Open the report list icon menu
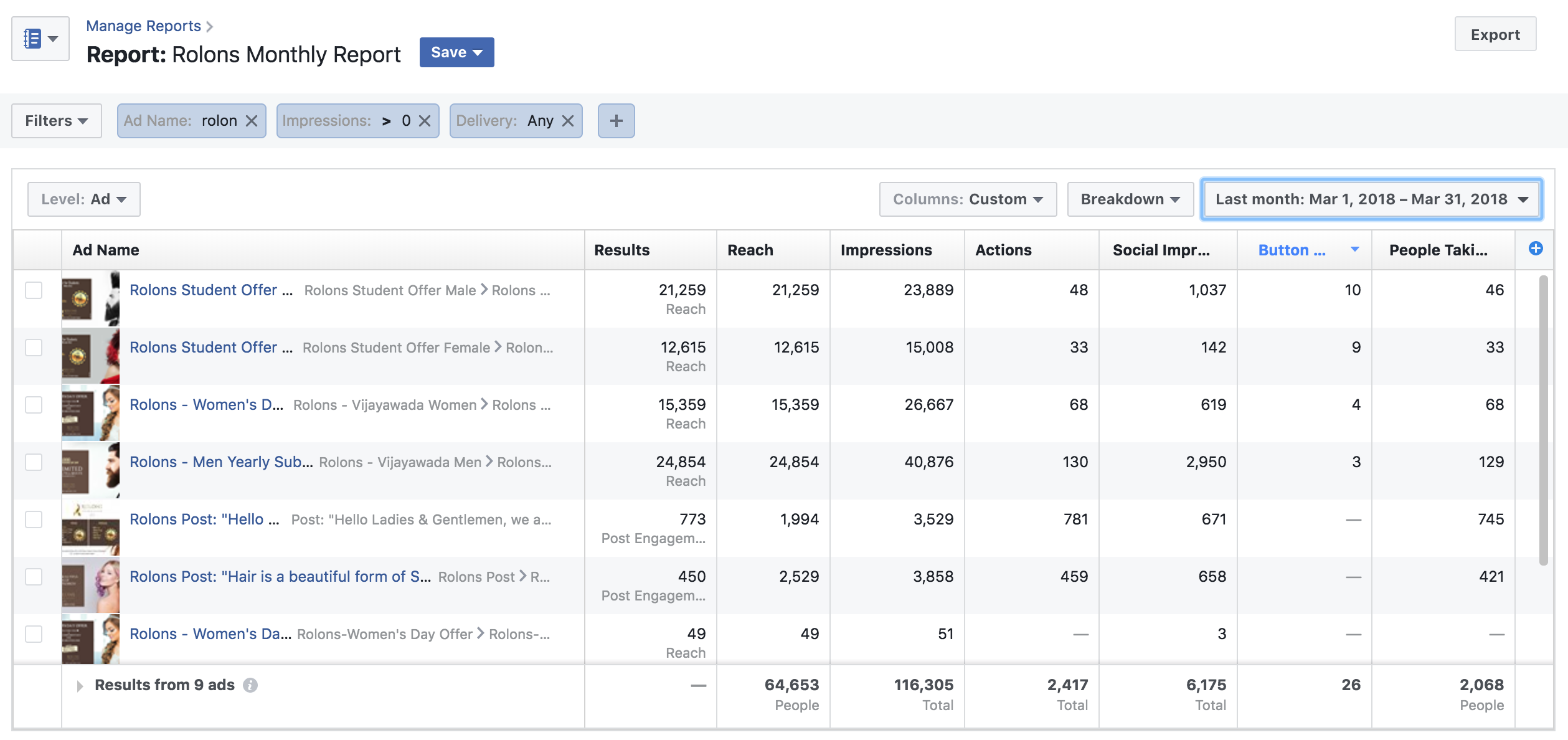Viewport: 1568px width, 740px height. [x=40, y=39]
